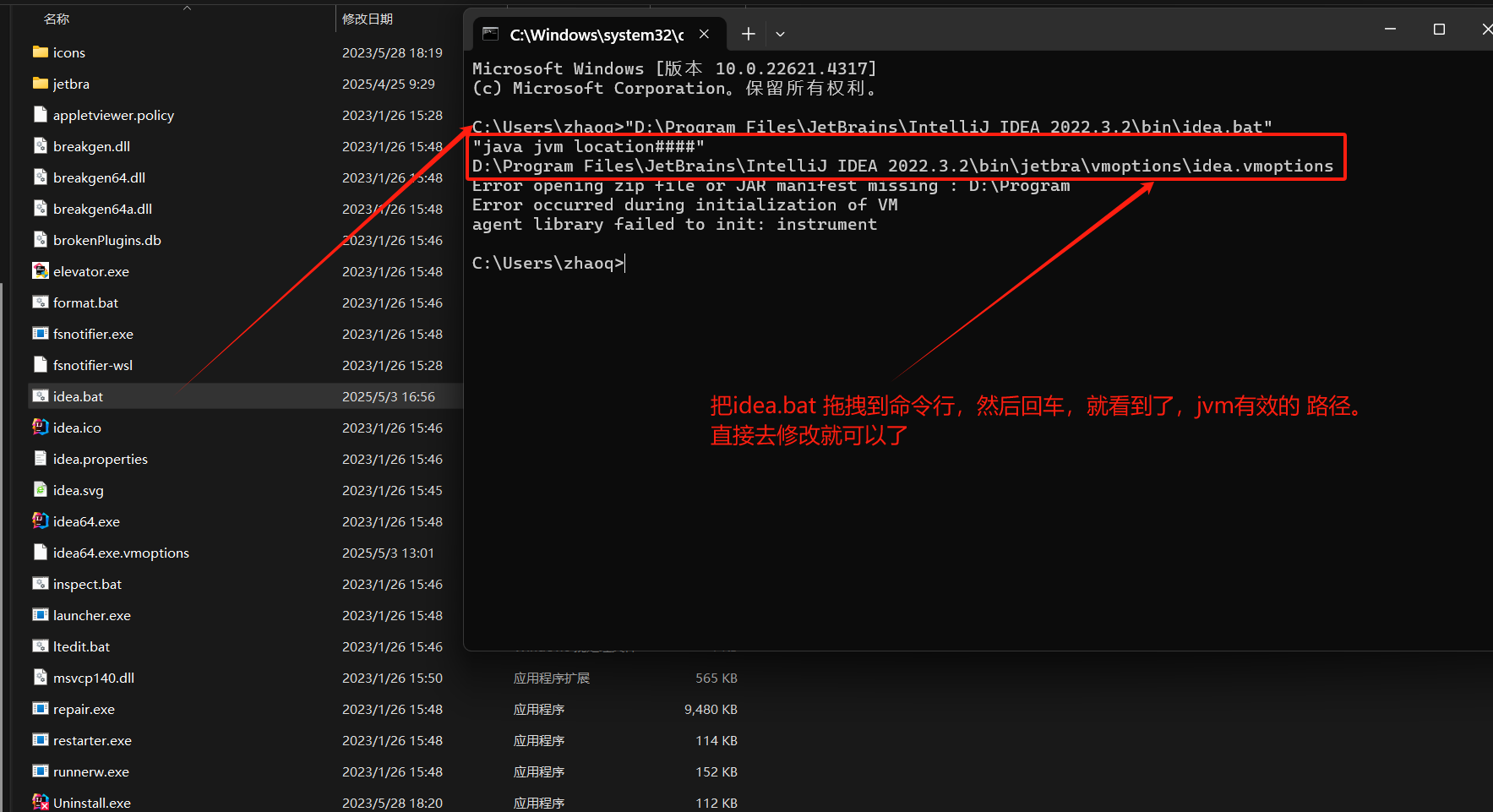Select the idea.properties file name
The width and height of the screenshot is (1493, 812).
101,459
